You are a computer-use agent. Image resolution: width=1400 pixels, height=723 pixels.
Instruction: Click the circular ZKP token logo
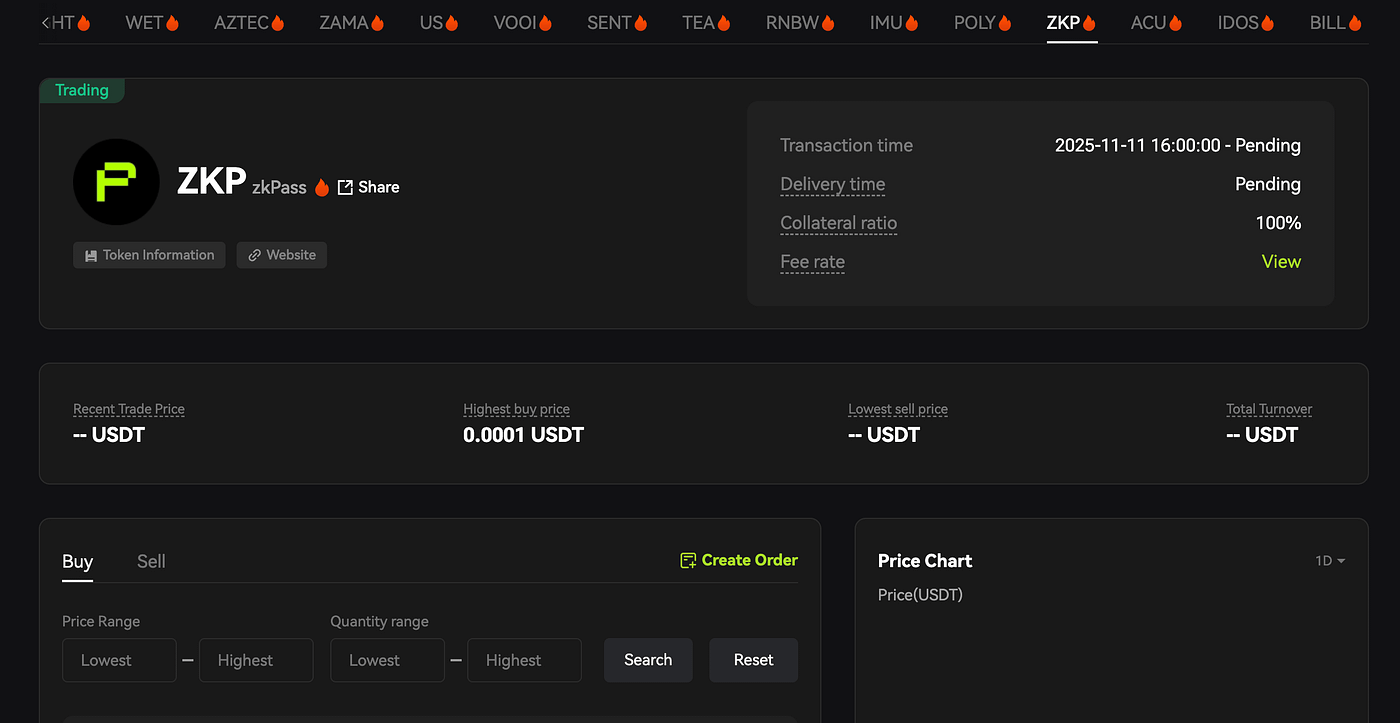(116, 182)
